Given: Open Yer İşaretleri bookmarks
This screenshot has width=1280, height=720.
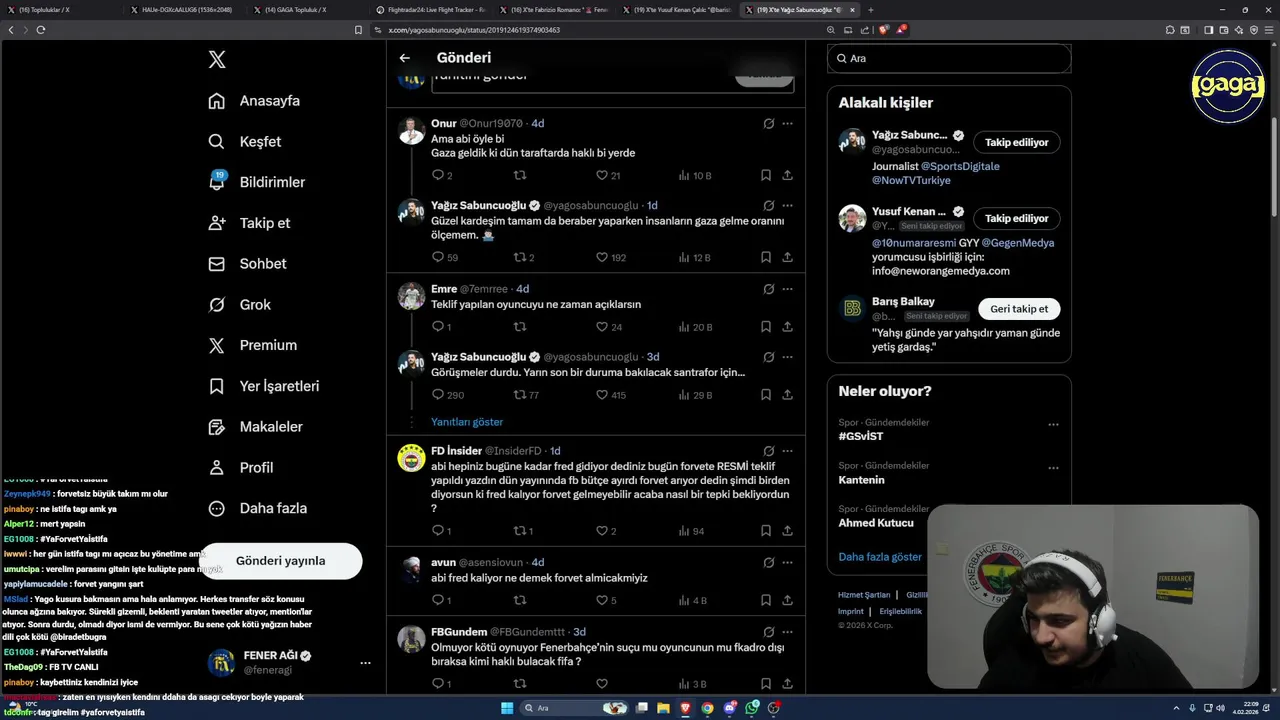Looking at the screenshot, I should click(263, 386).
